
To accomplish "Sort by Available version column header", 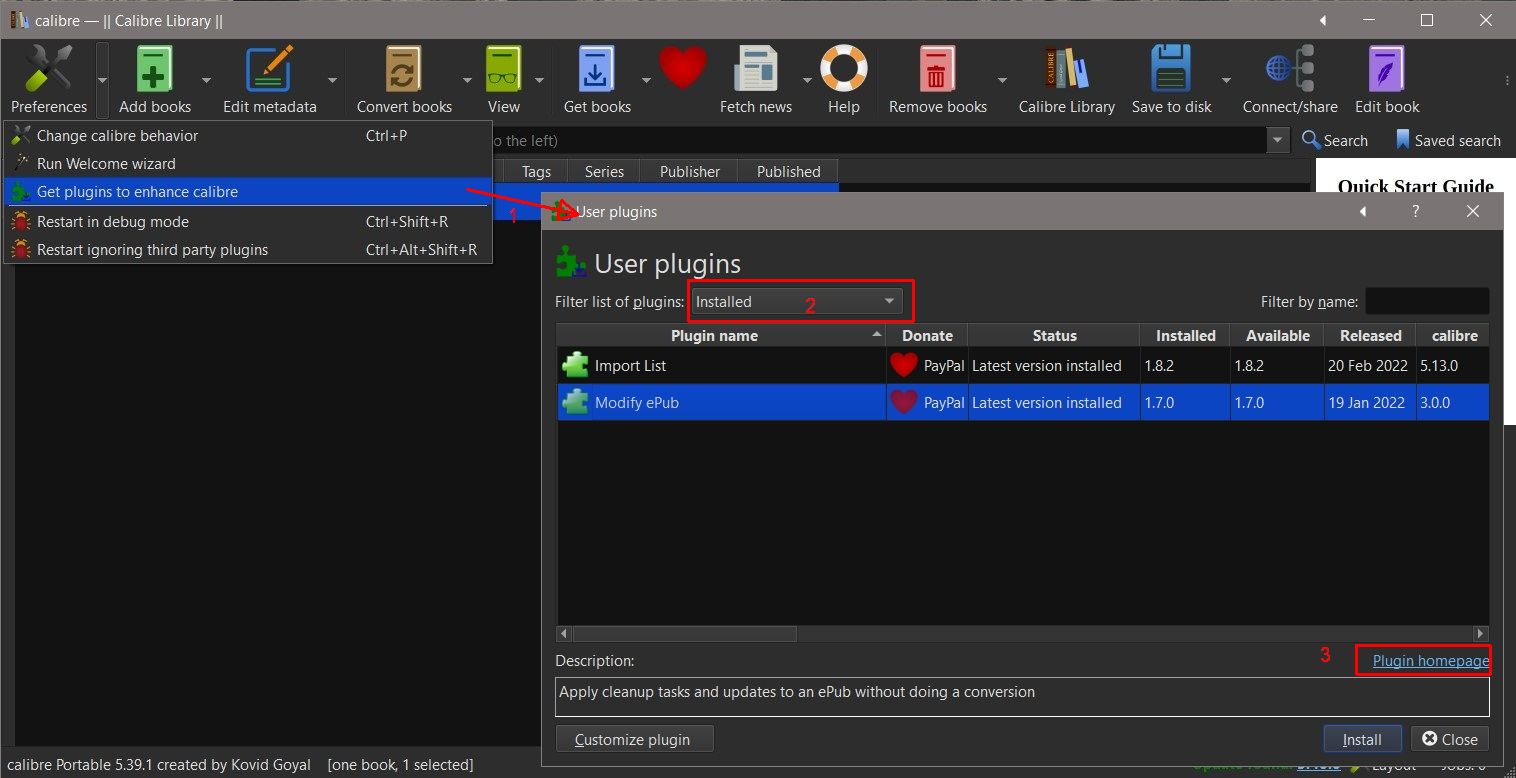I will (x=1277, y=335).
